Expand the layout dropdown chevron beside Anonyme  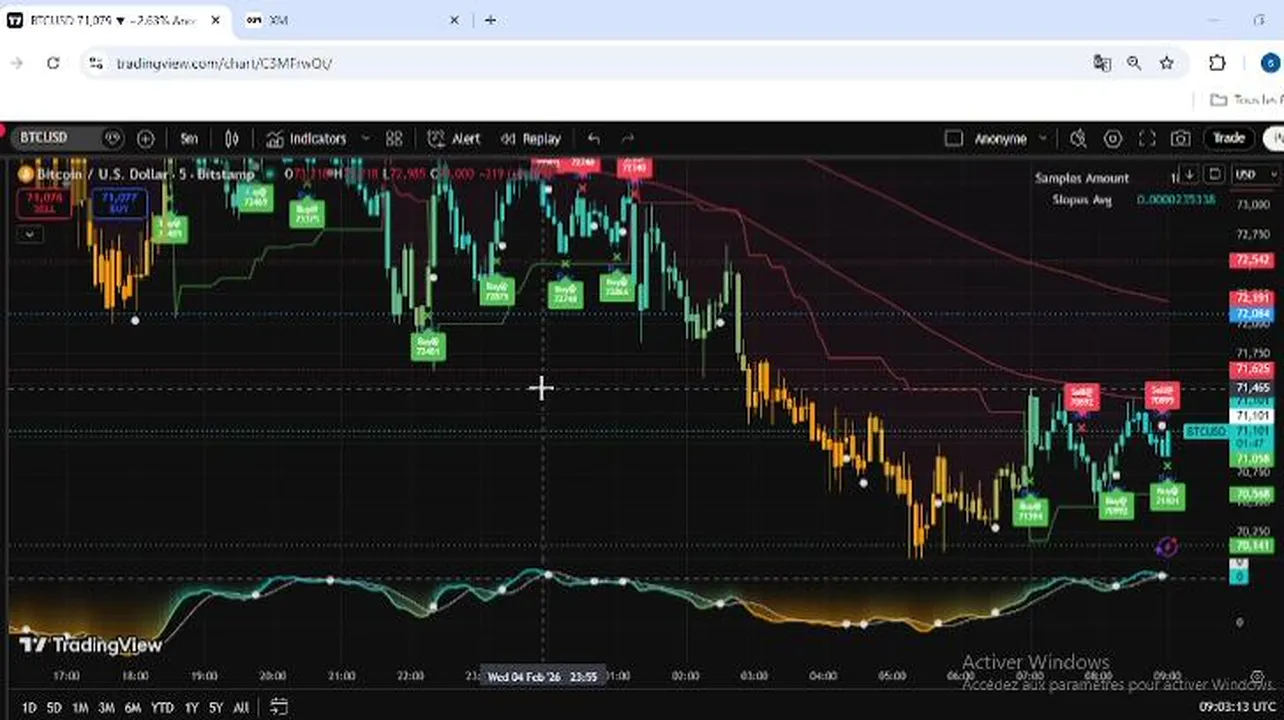click(1044, 139)
